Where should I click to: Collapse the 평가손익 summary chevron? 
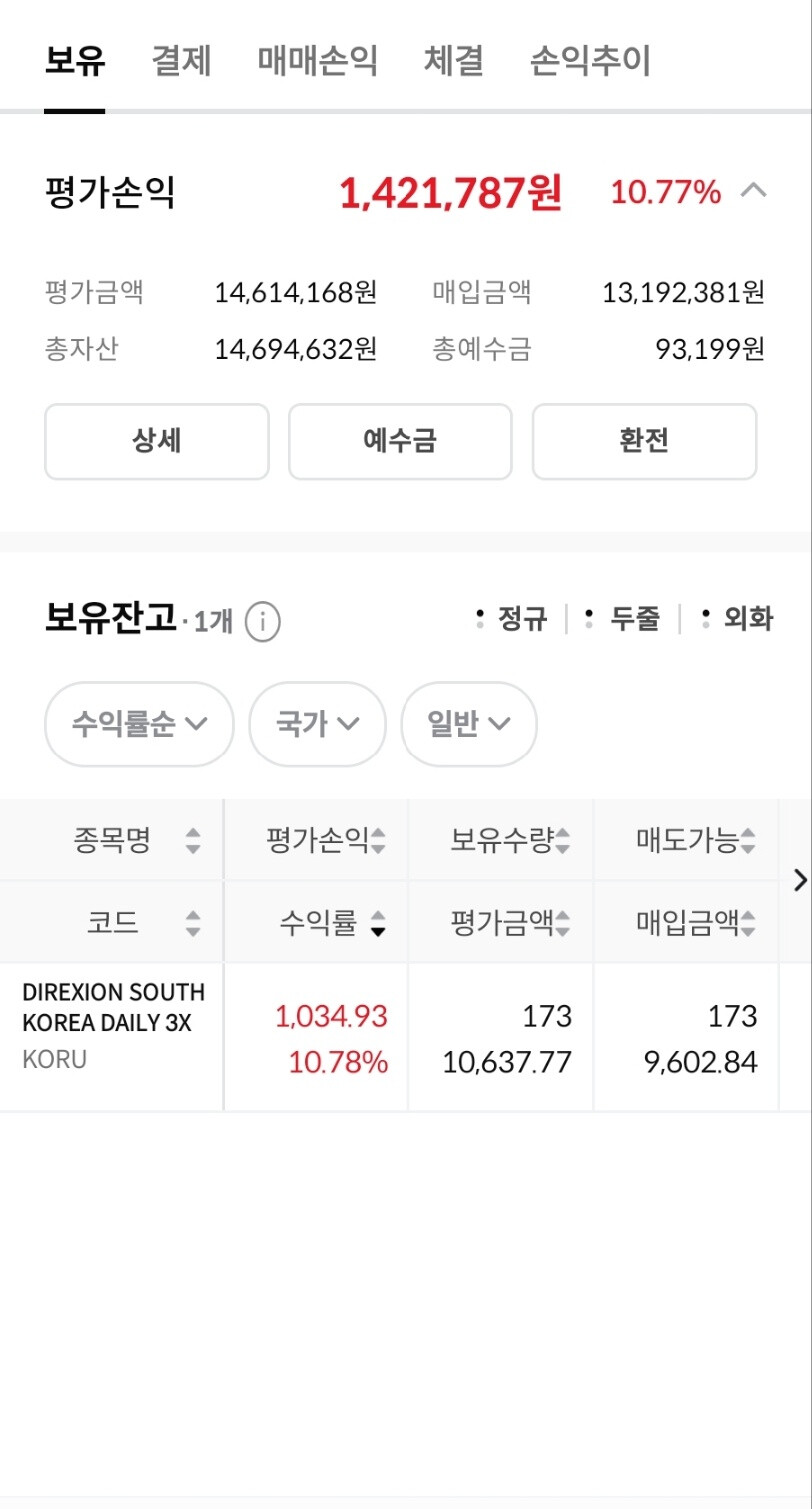tap(753, 191)
